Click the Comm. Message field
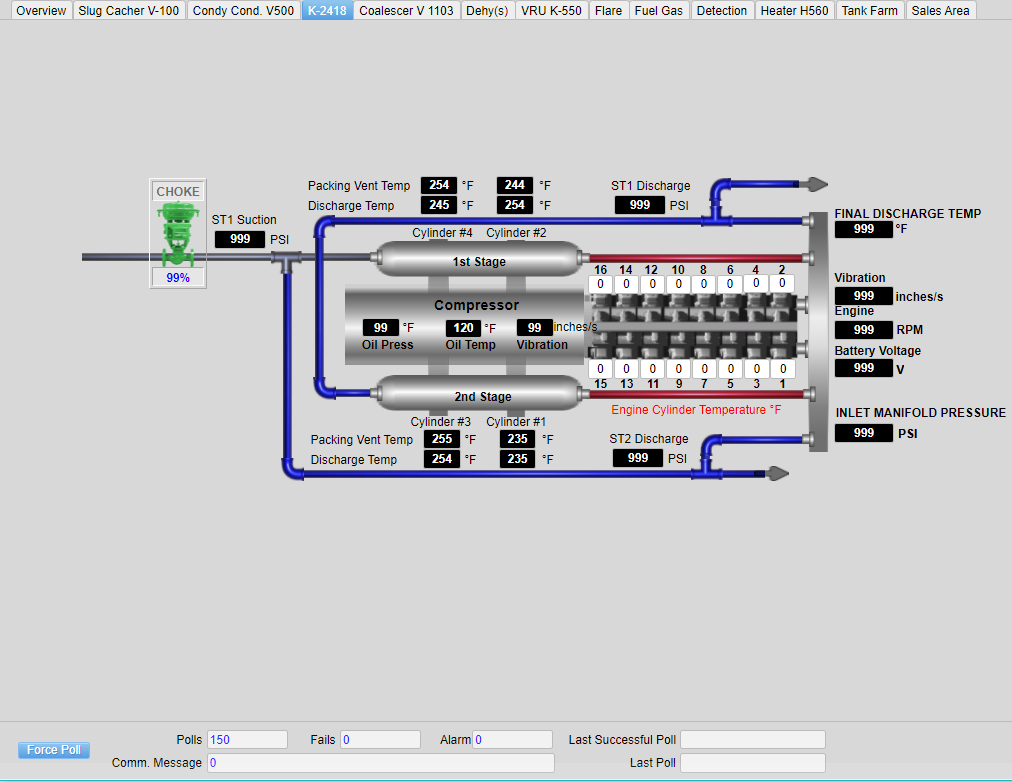The image size is (1012, 782). tap(381, 763)
